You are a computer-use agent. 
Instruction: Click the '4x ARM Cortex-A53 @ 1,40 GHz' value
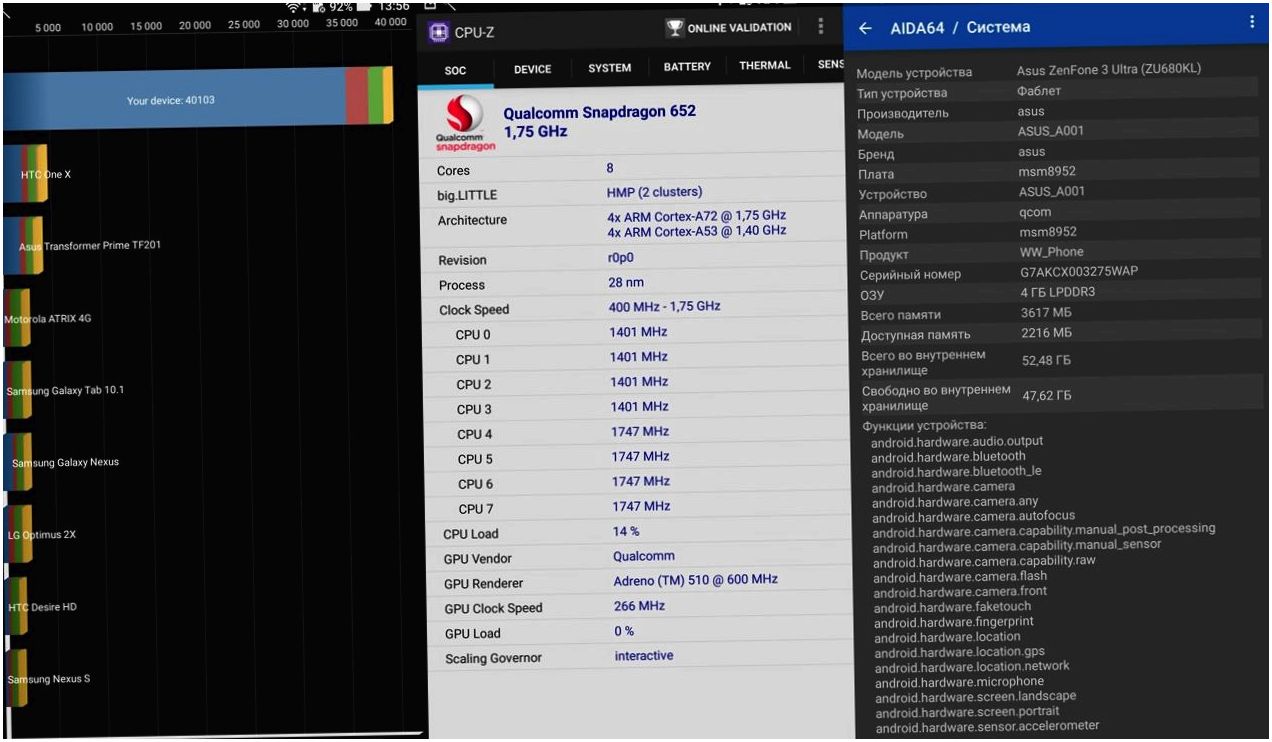pyautogui.click(x=696, y=231)
